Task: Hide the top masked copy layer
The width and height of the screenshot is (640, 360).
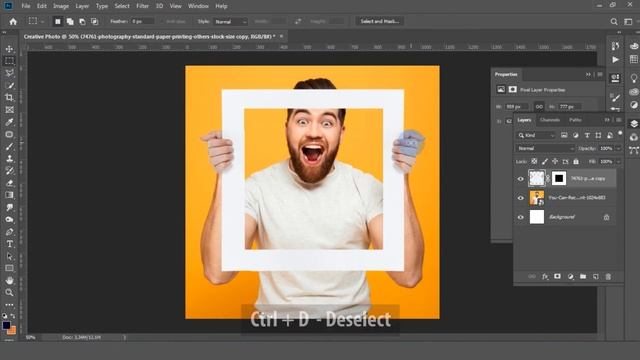Action: tap(520, 179)
